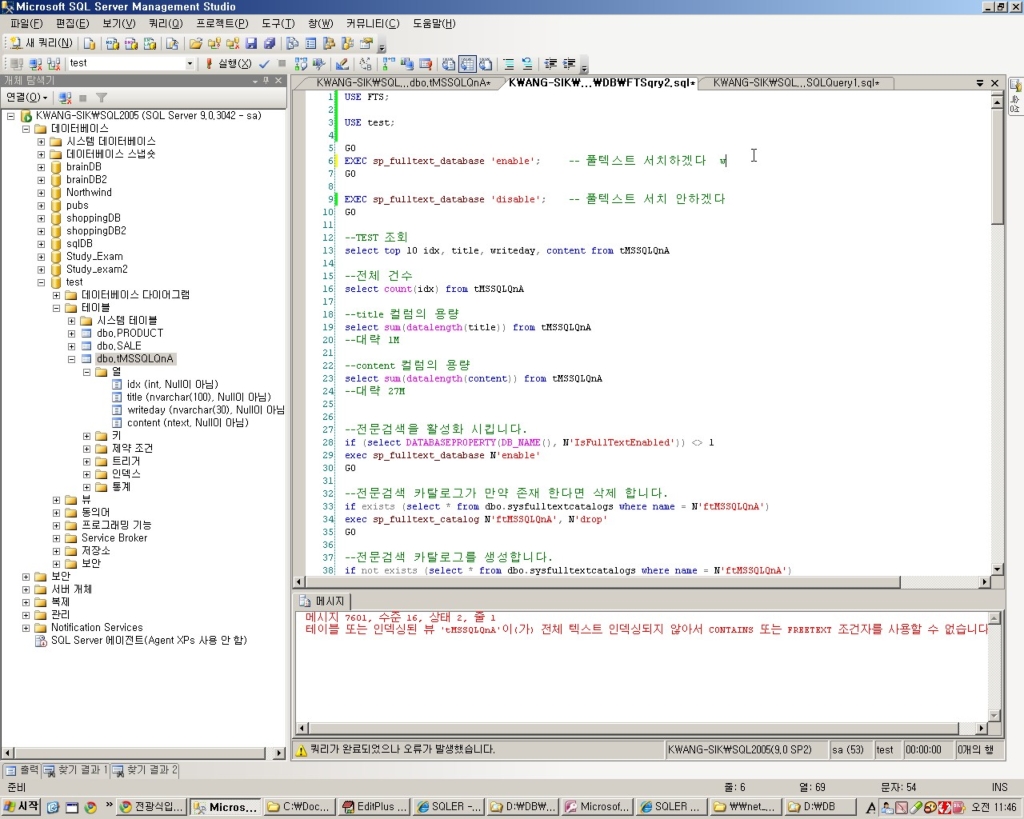The width and height of the screenshot is (1024, 819).
Task: Expand the Northwind database node
Action: tap(41, 193)
